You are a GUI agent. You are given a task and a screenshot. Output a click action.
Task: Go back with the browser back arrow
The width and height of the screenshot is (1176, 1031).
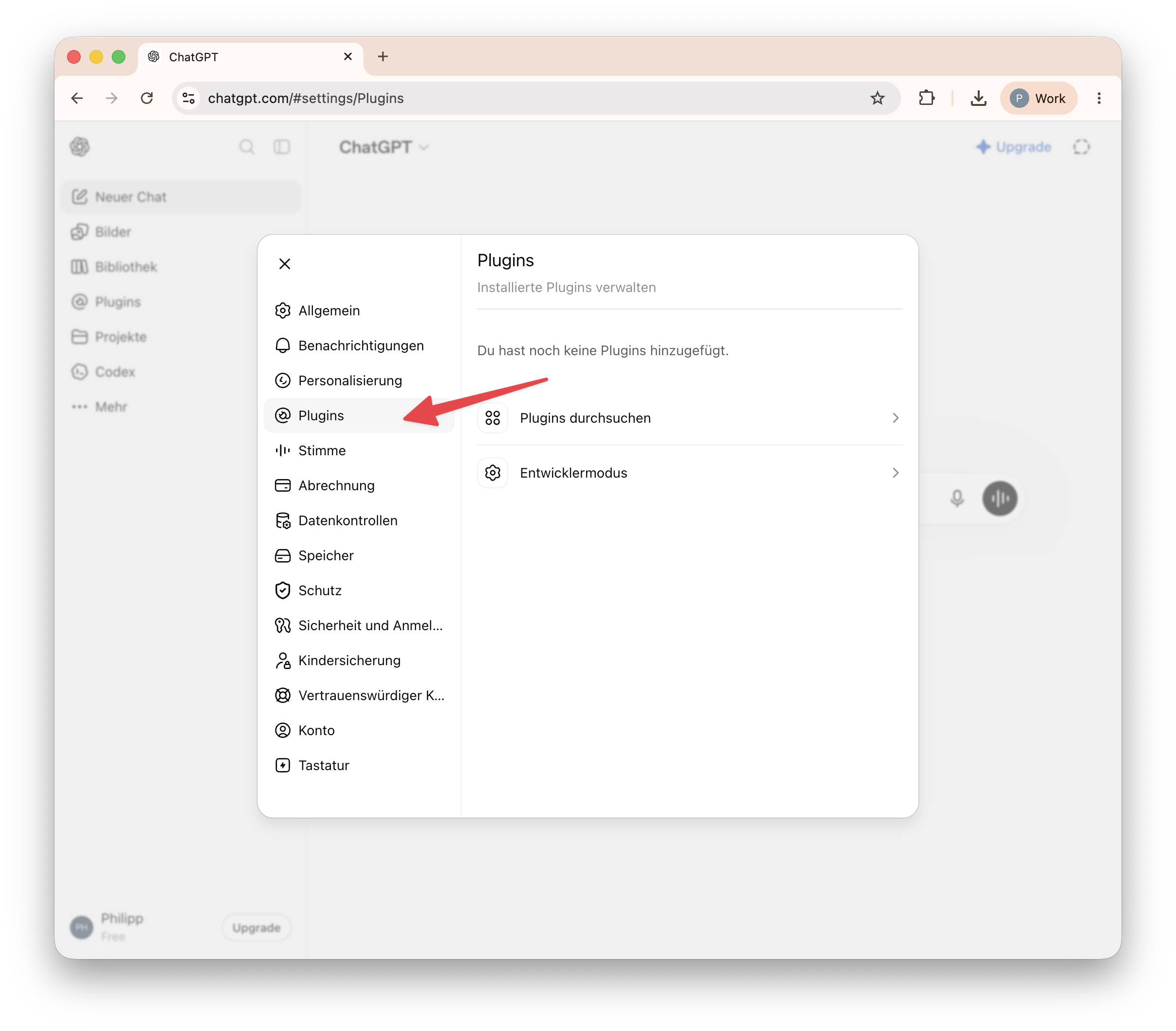pos(77,98)
